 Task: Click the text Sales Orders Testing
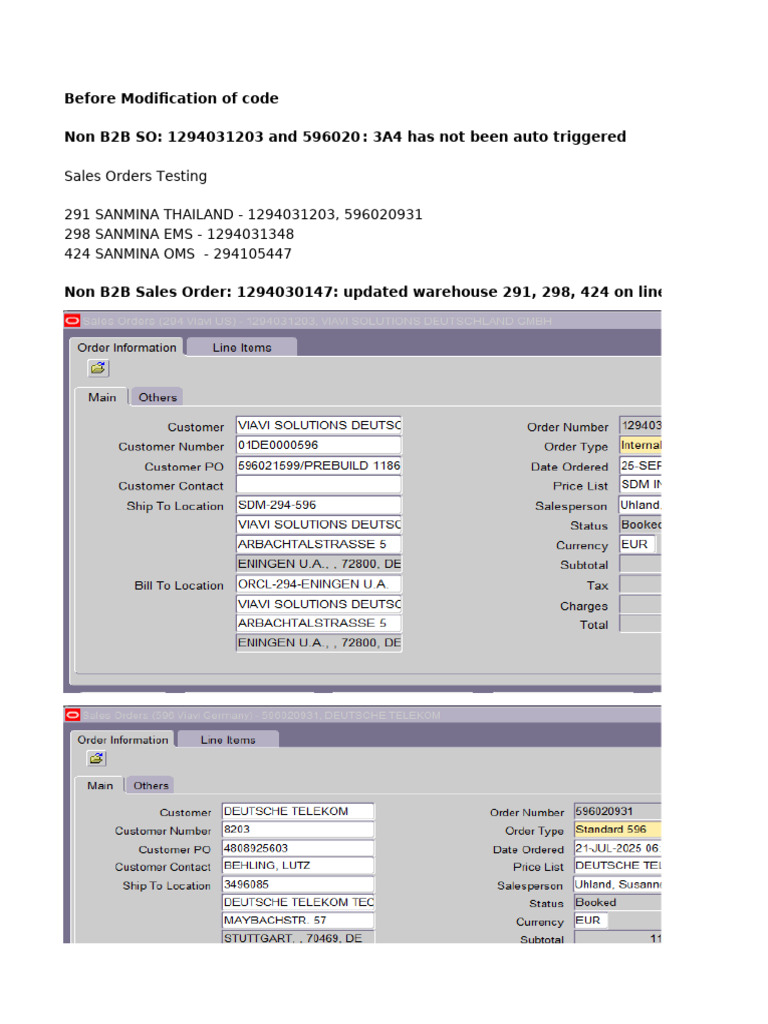coord(135,176)
